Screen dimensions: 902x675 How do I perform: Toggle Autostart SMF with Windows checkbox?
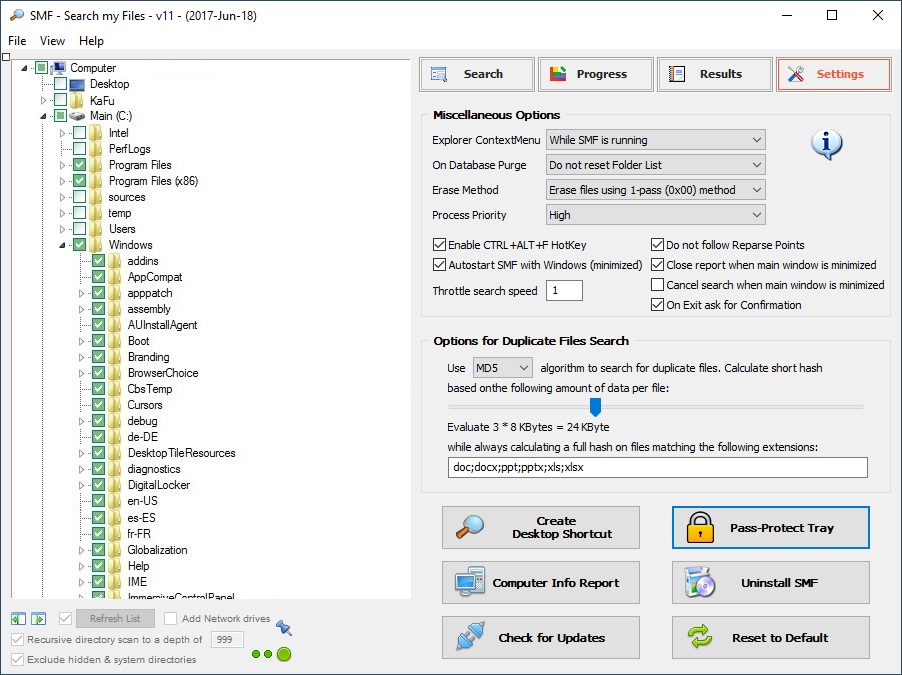[439, 265]
